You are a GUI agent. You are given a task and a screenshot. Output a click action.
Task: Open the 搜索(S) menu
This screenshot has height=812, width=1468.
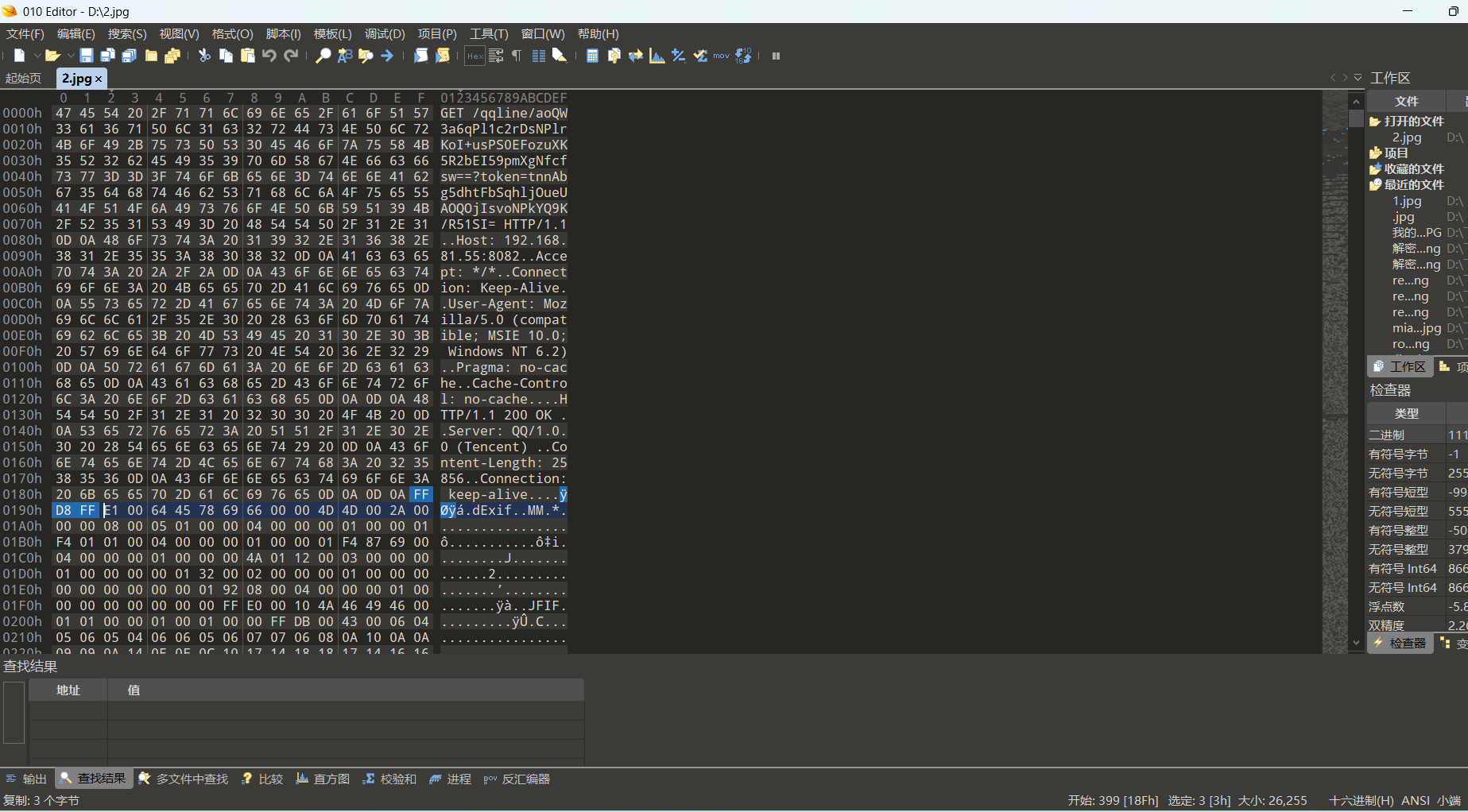(x=127, y=34)
